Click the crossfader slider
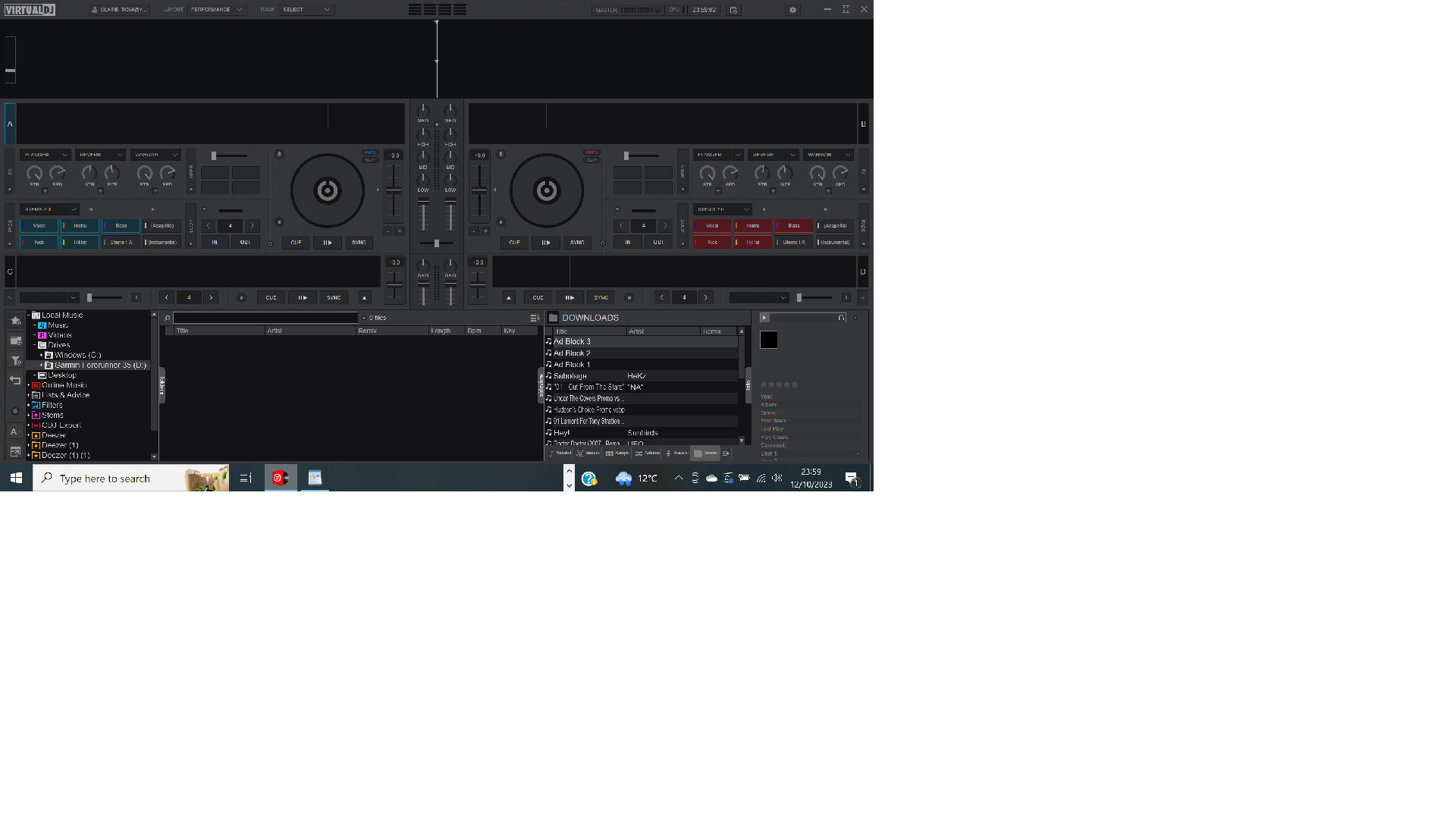Screen dimensions: 1456x819 pos(437,243)
